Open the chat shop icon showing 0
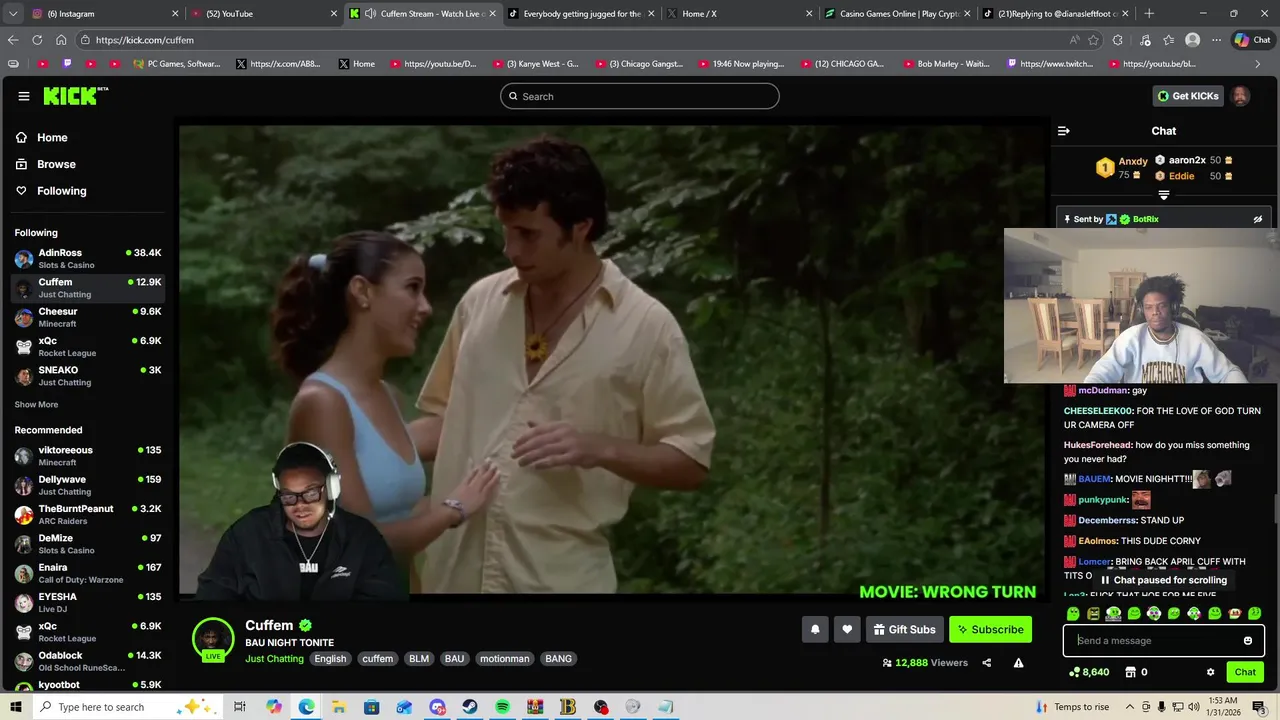Image resolution: width=1280 pixels, height=720 pixels. point(1137,672)
